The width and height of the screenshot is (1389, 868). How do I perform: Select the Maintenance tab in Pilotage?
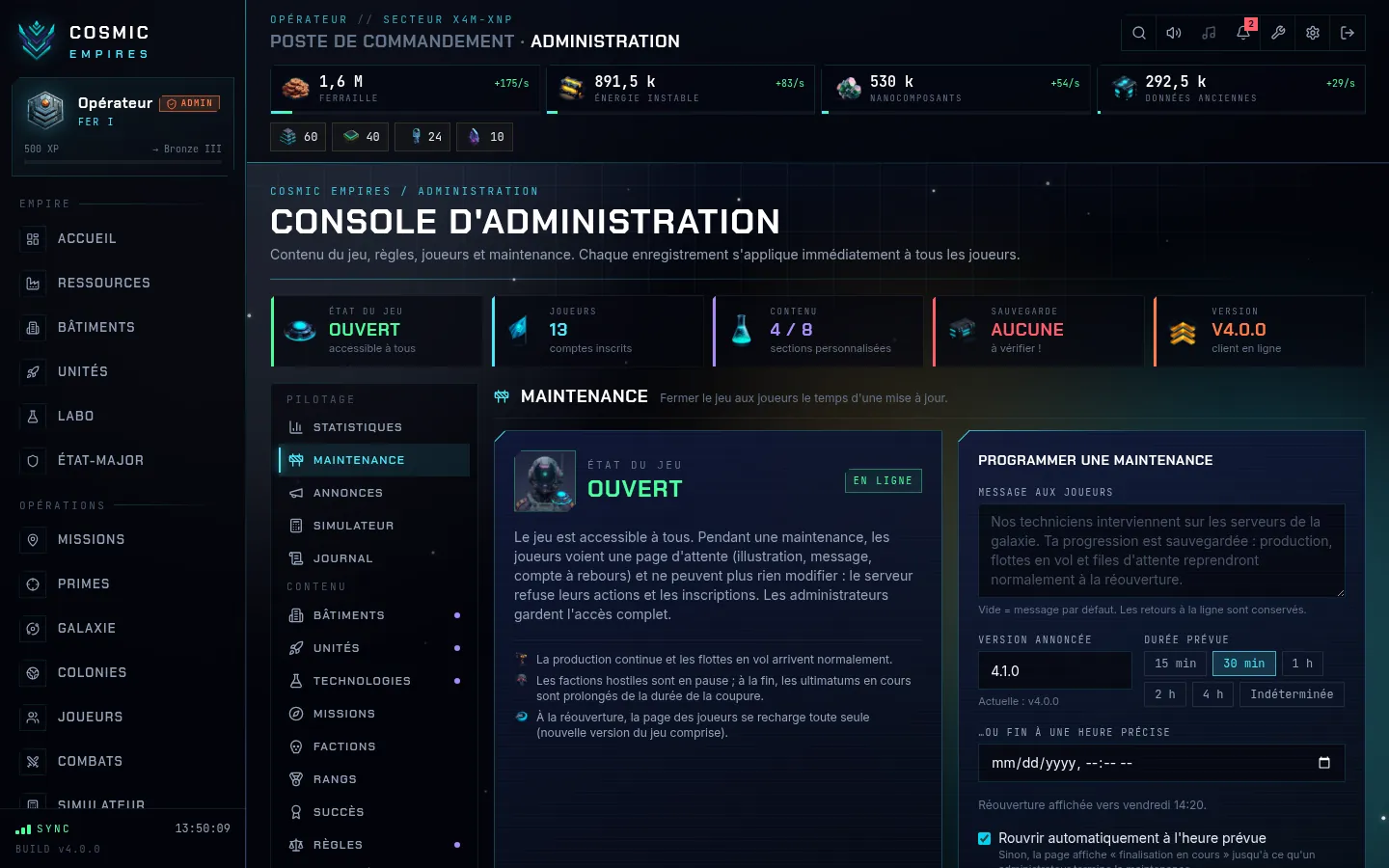pos(374,460)
